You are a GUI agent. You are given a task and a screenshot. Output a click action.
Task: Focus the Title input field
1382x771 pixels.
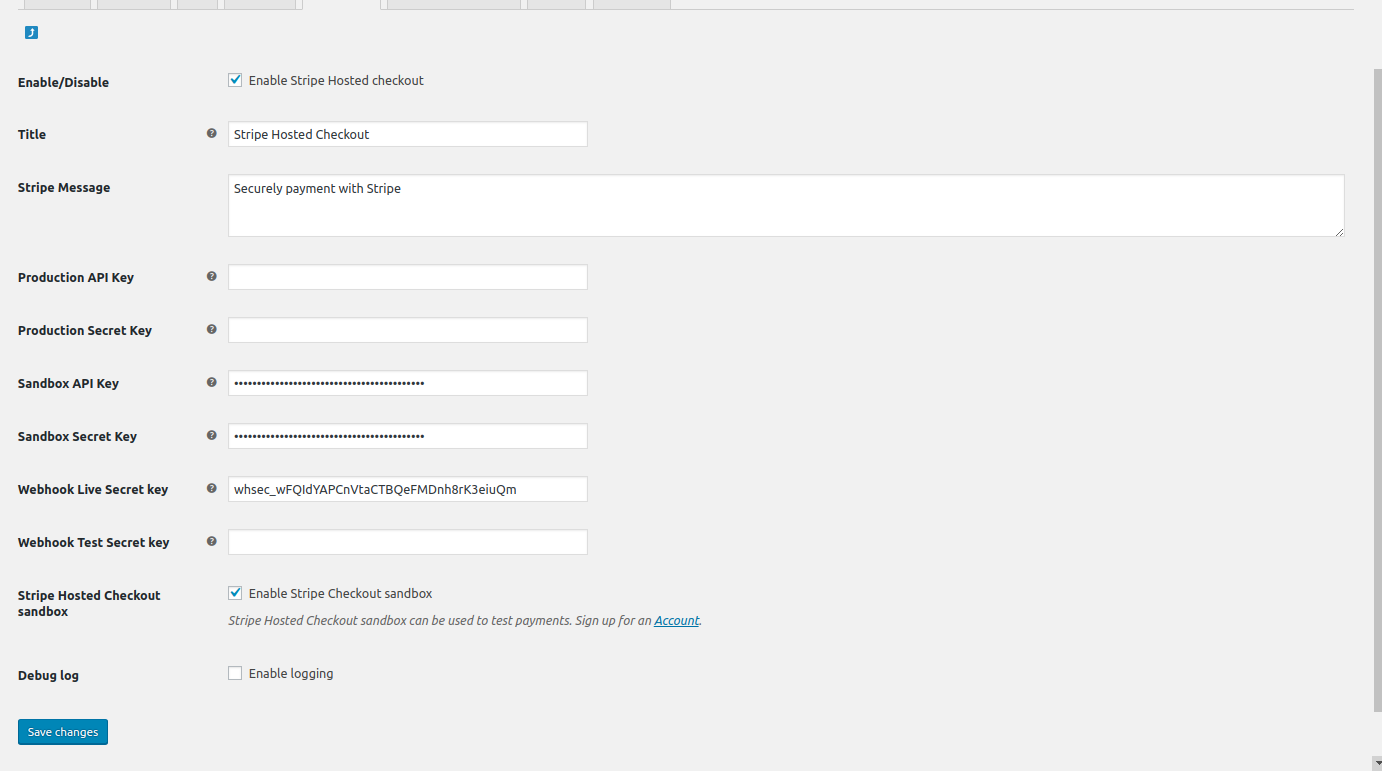tap(407, 134)
